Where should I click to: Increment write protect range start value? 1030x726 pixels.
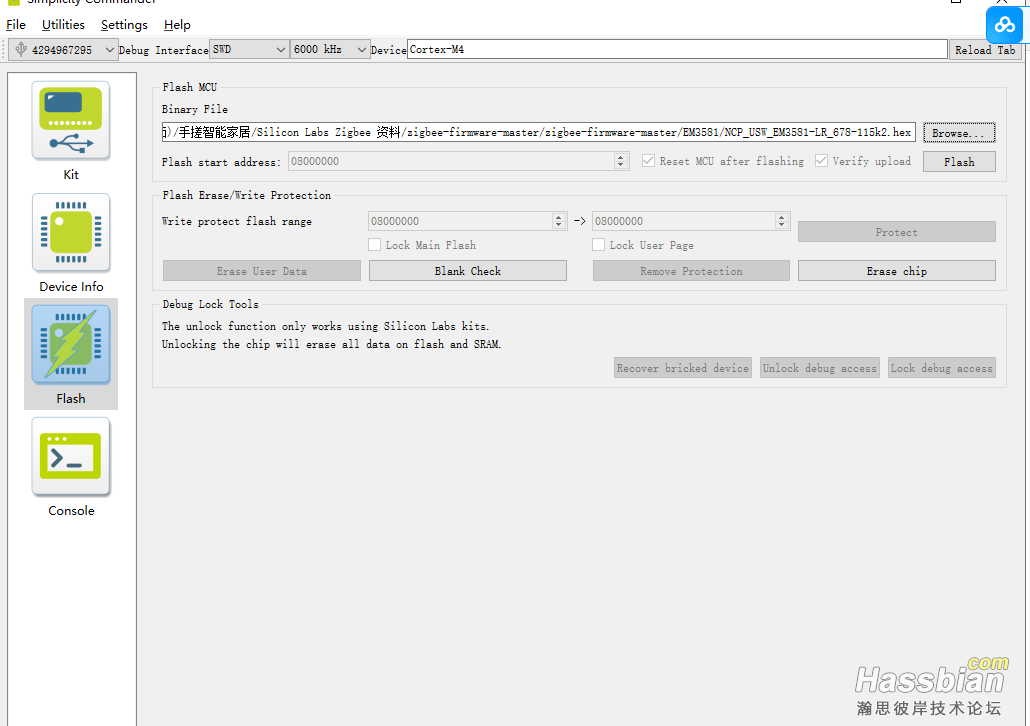click(x=559, y=217)
